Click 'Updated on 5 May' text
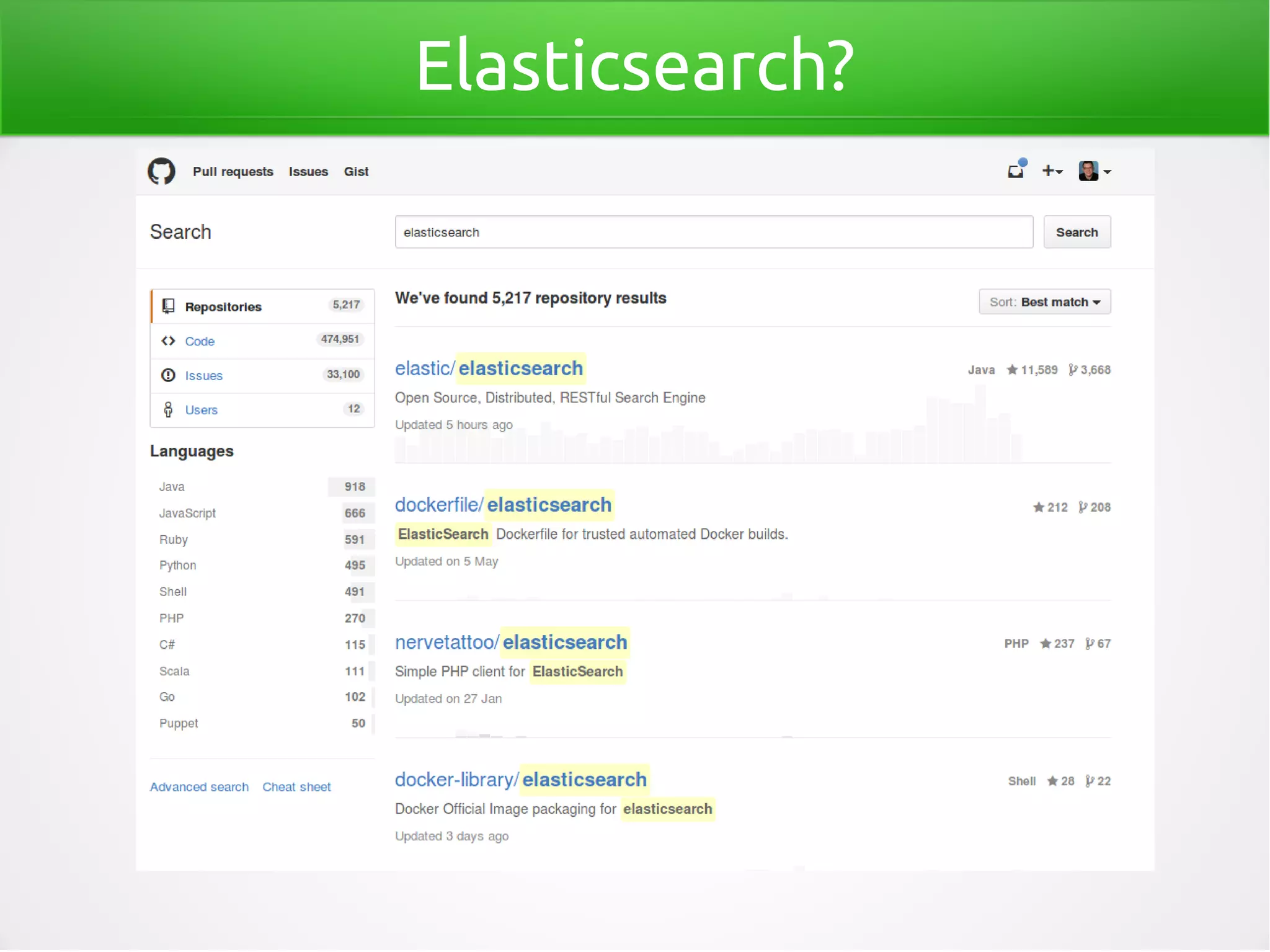This screenshot has height=952, width=1270. click(x=446, y=561)
